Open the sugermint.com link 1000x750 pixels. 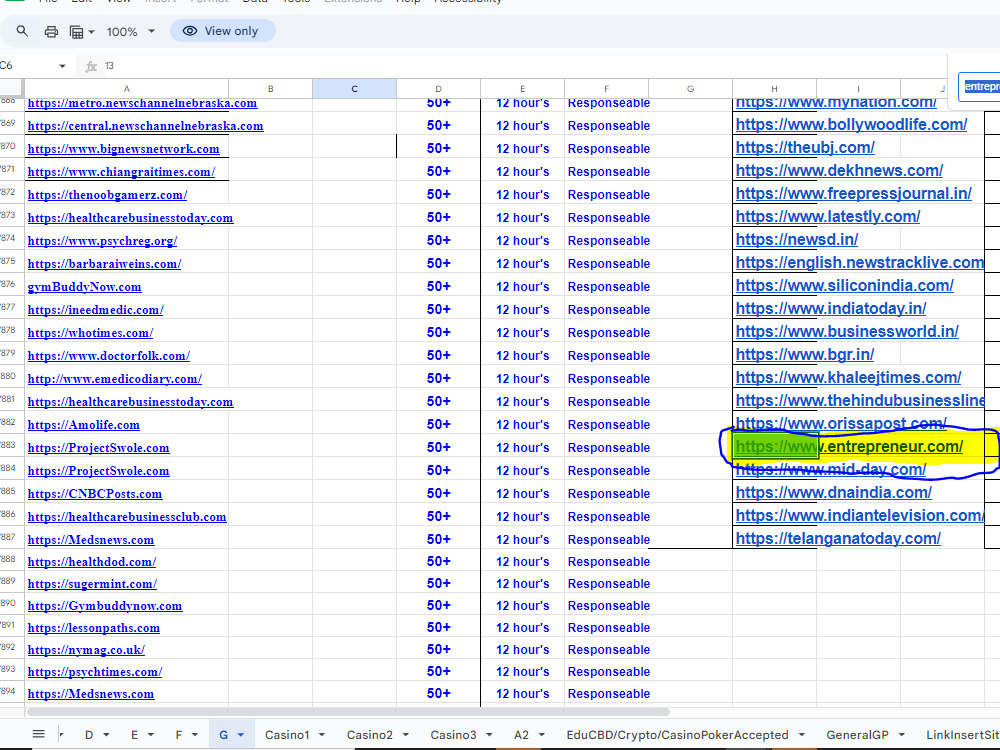click(x=92, y=584)
